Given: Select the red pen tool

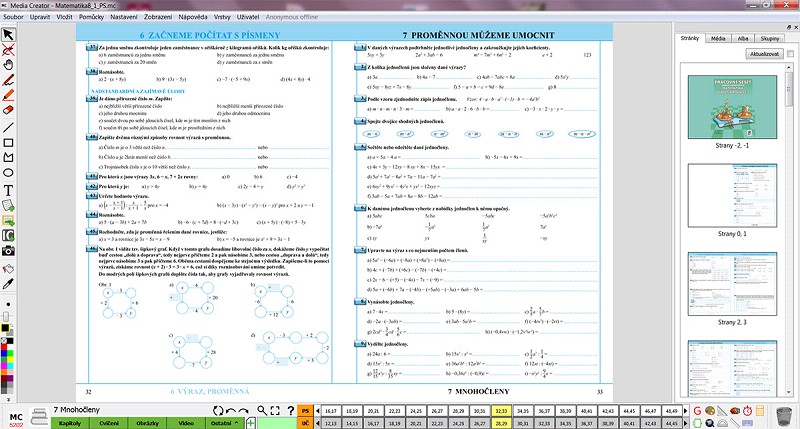Looking at the screenshot, I should point(8,80).
